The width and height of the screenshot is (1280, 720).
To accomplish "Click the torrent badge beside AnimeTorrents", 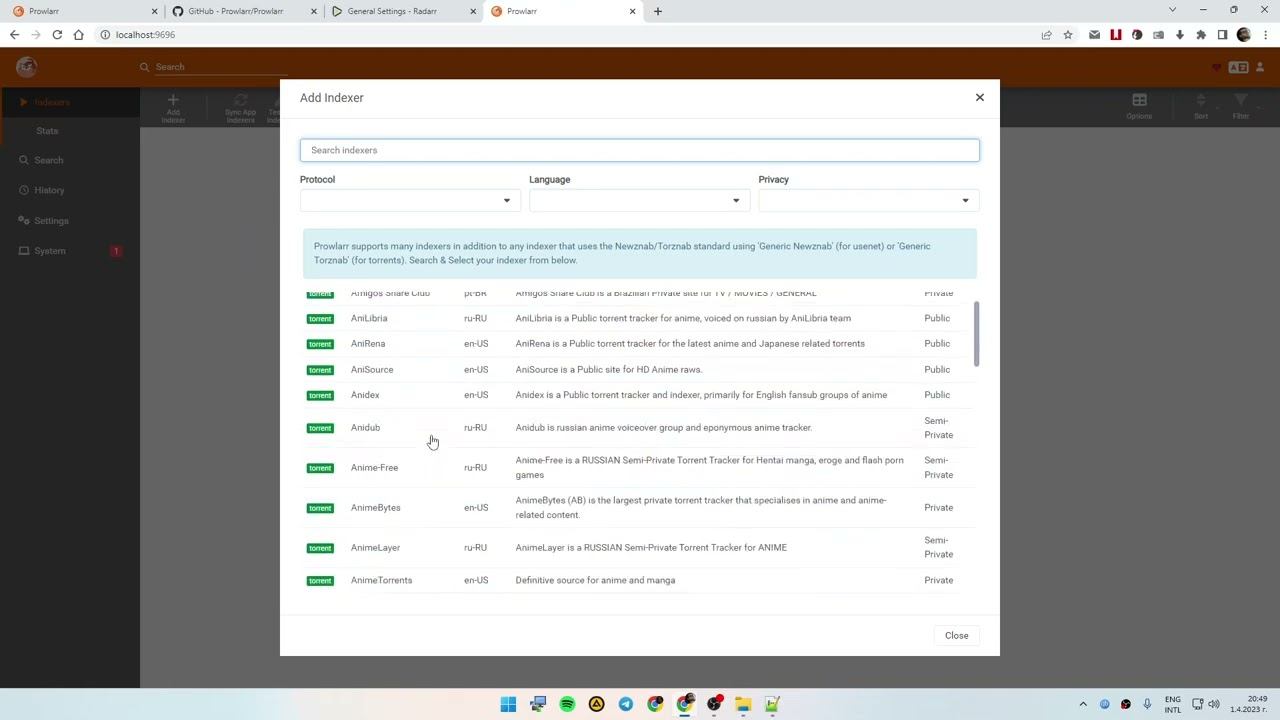I will tap(320, 581).
